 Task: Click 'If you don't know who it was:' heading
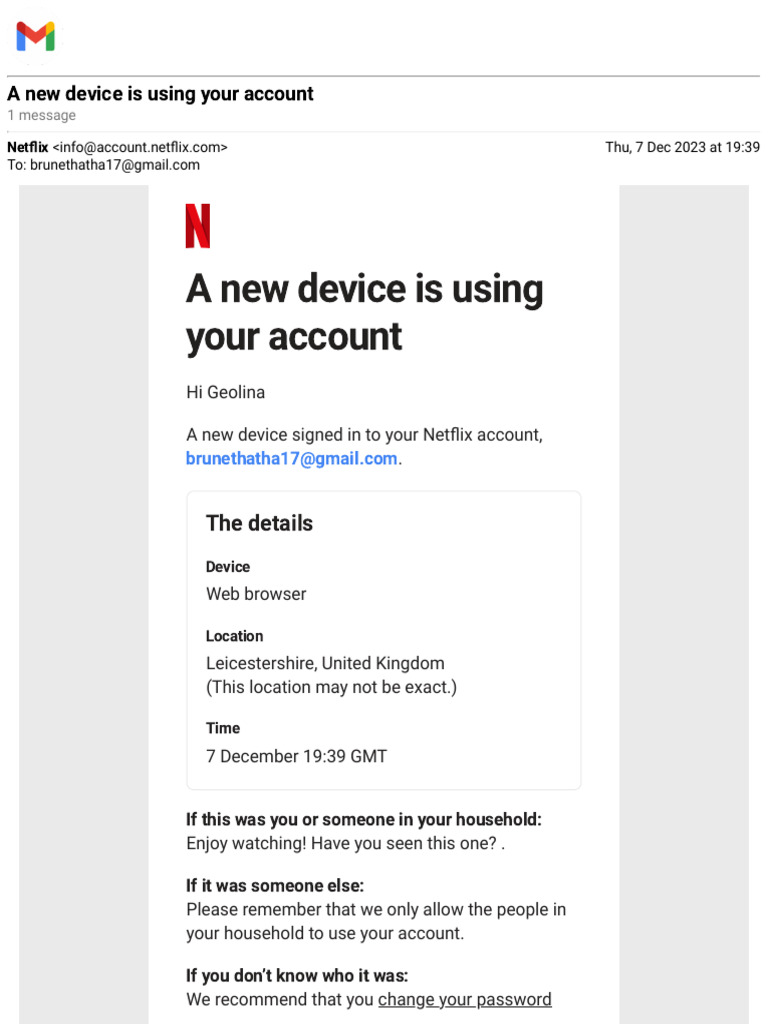297,976
